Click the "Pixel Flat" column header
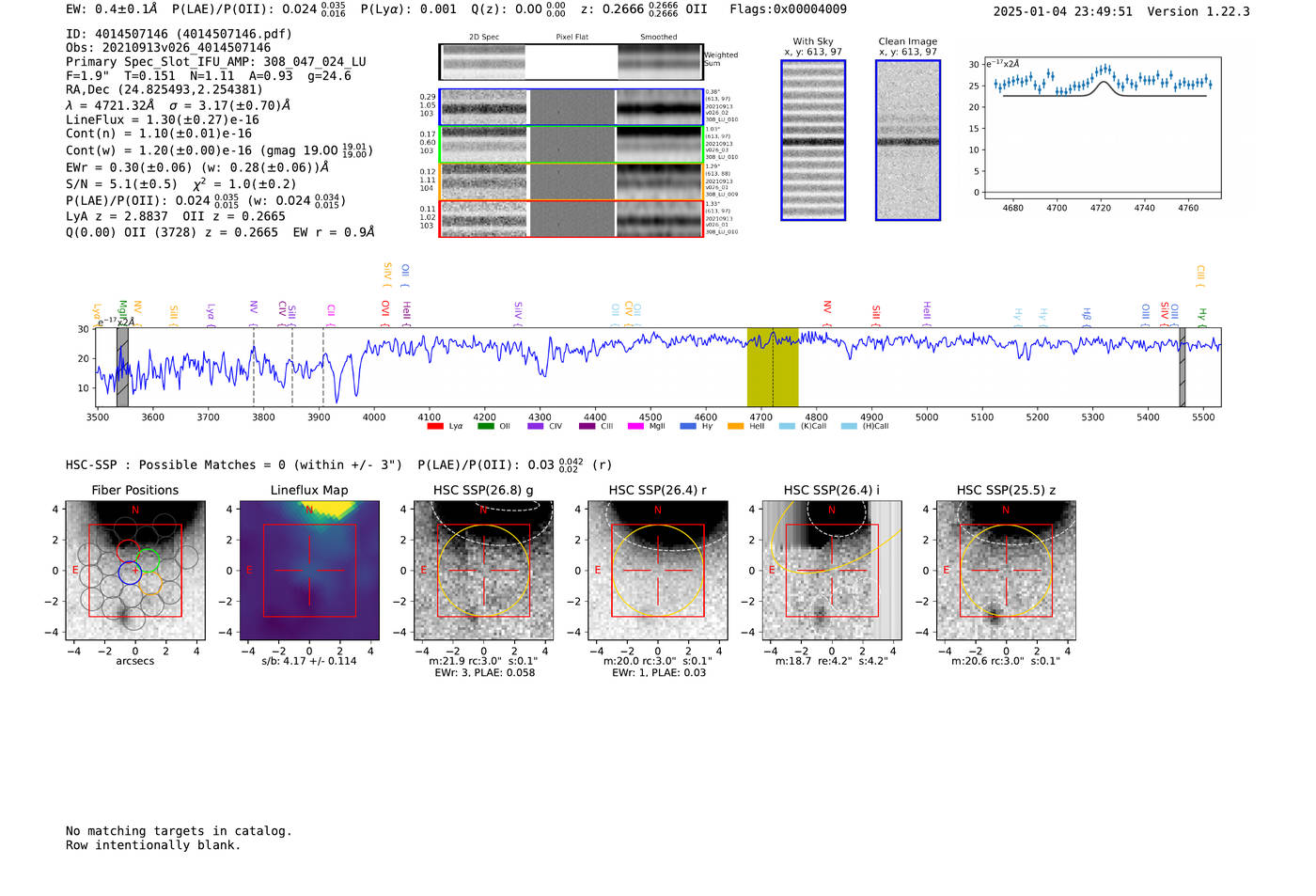The height and width of the screenshot is (896, 1316). tap(572, 38)
